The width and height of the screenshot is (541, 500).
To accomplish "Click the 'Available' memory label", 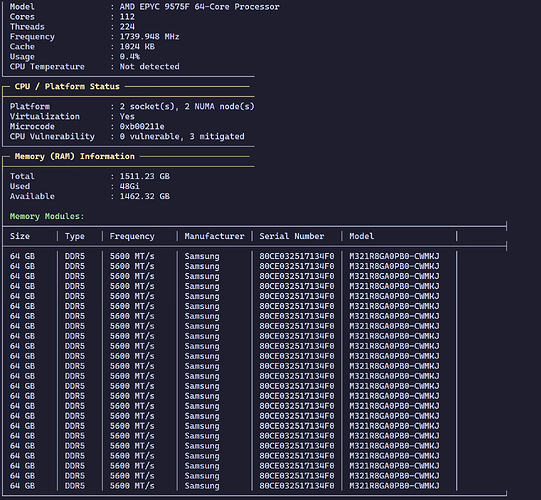I will (x=32, y=196).
